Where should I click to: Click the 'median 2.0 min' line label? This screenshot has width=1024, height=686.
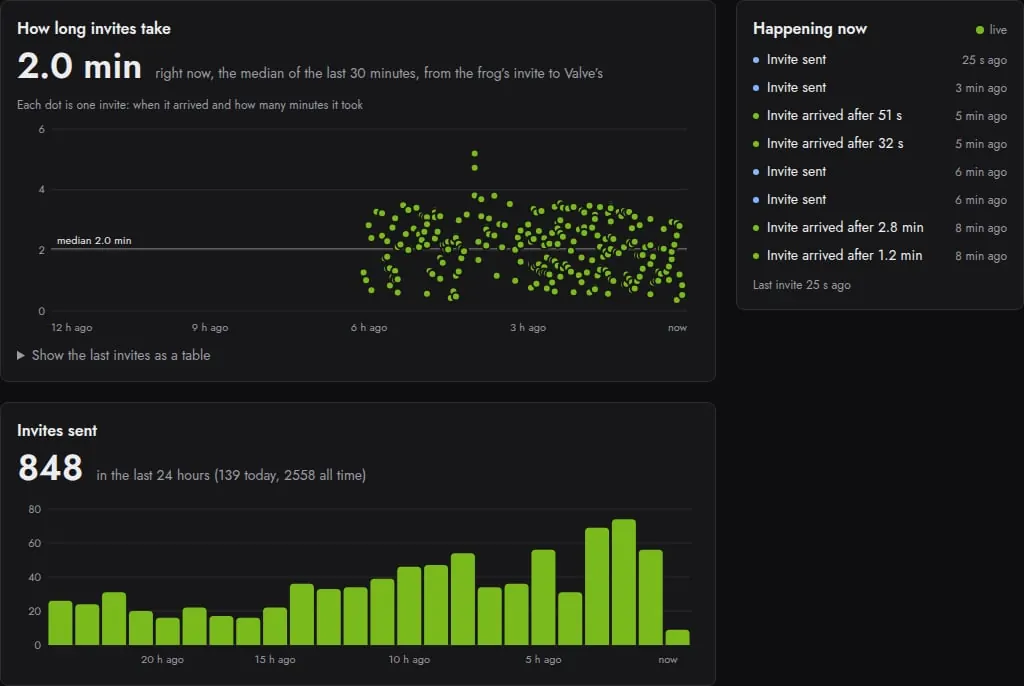pyautogui.click(x=94, y=240)
